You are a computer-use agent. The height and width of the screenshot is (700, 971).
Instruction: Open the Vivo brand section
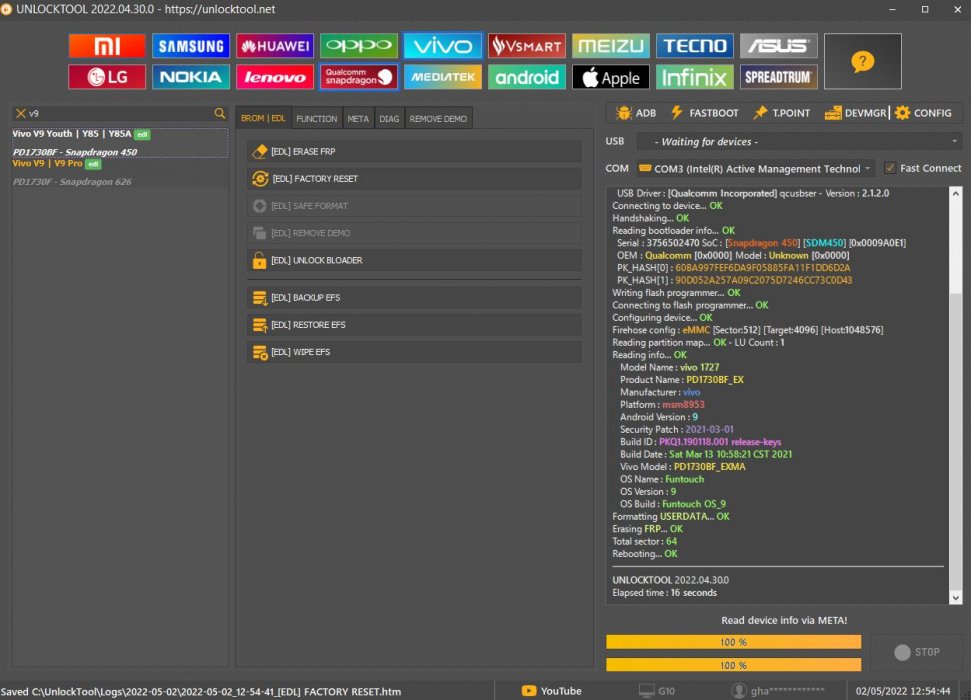(x=443, y=46)
